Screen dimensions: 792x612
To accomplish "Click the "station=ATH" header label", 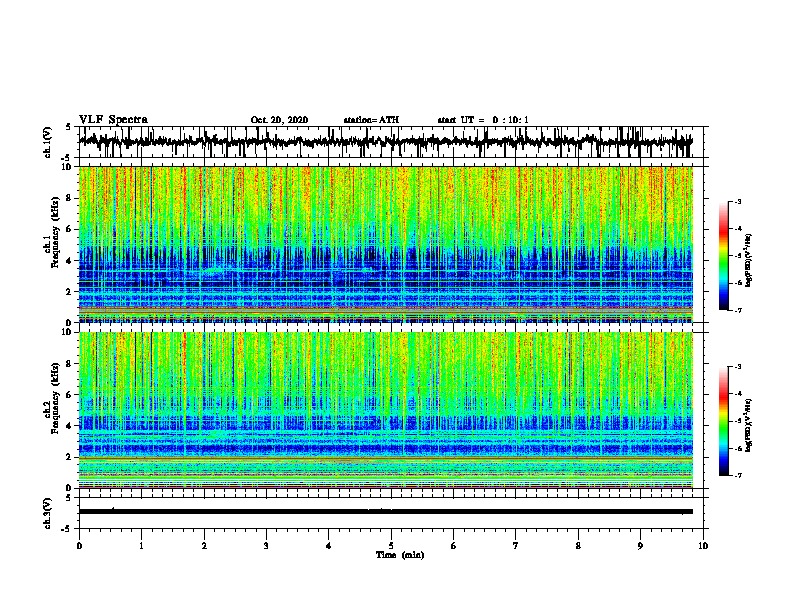I will (371, 120).
